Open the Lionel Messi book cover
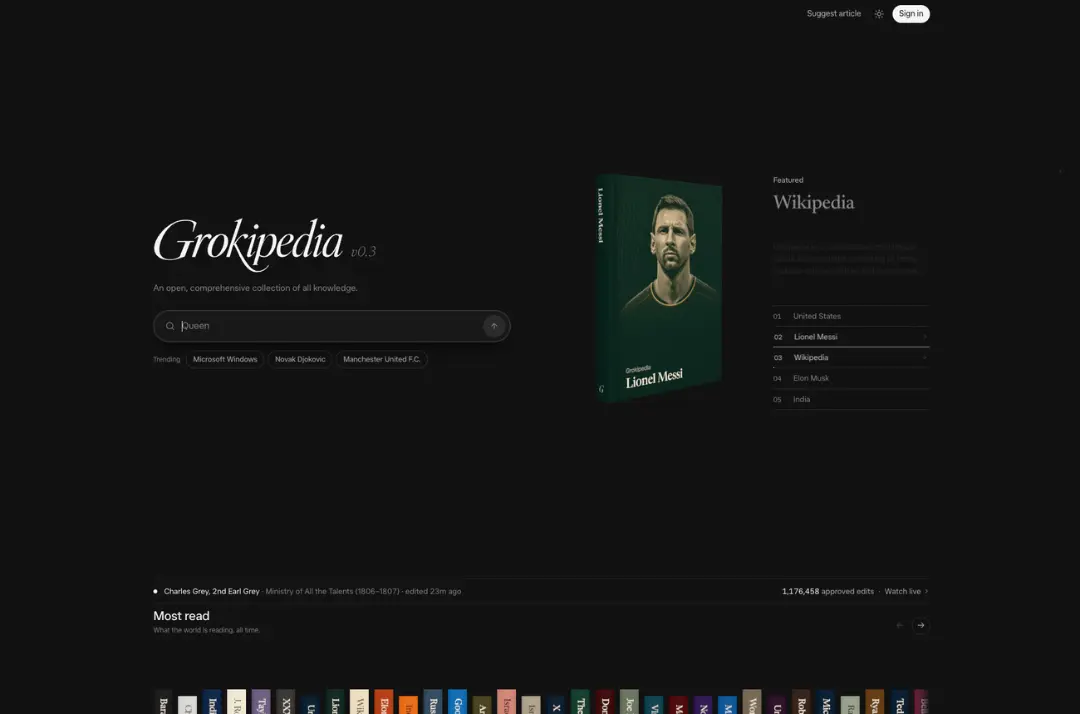The width and height of the screenshot is (1080, 714). point(659,287)
